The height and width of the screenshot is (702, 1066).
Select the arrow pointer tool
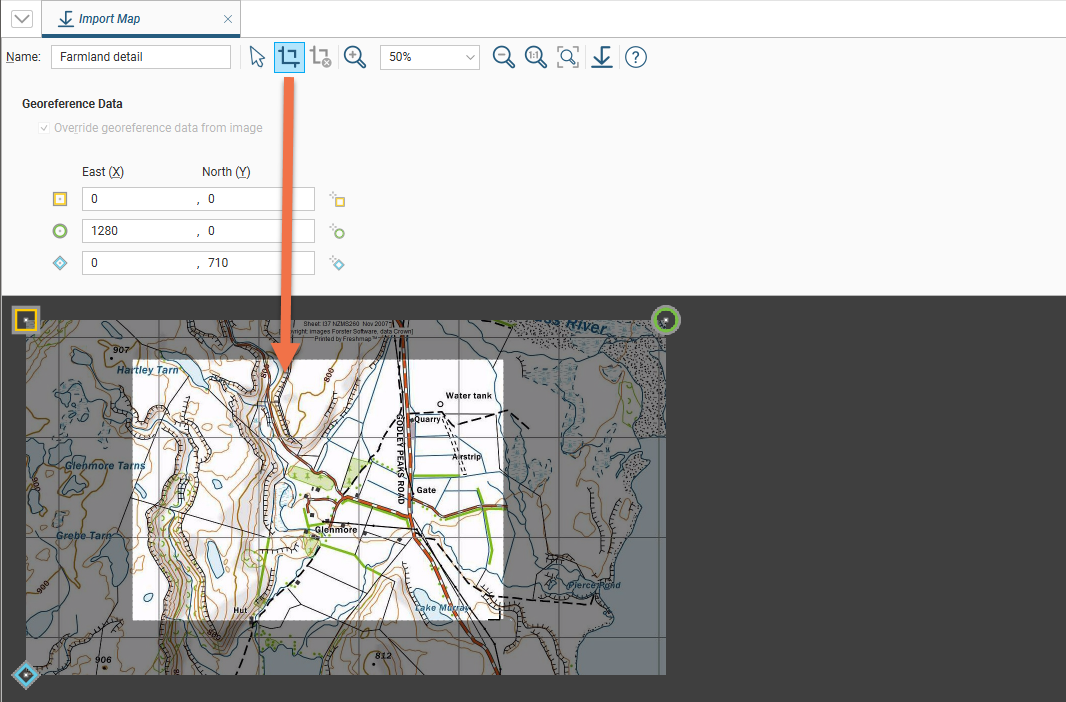click(x=257, y=57)
